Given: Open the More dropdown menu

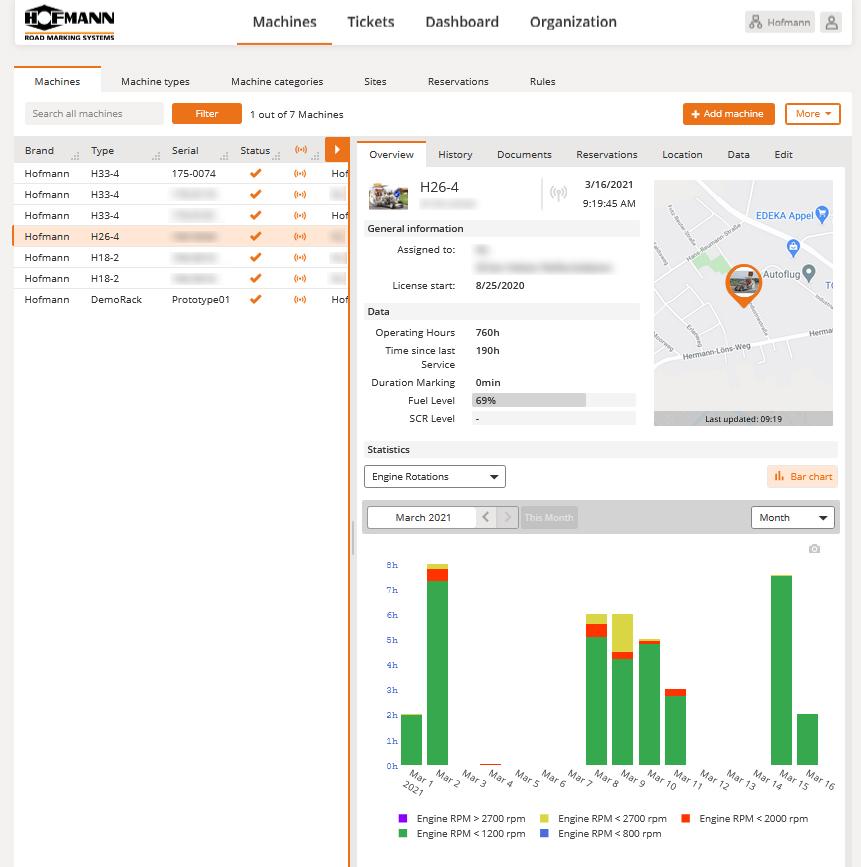Looking at the screenshot, I should [x=813, y=114].
